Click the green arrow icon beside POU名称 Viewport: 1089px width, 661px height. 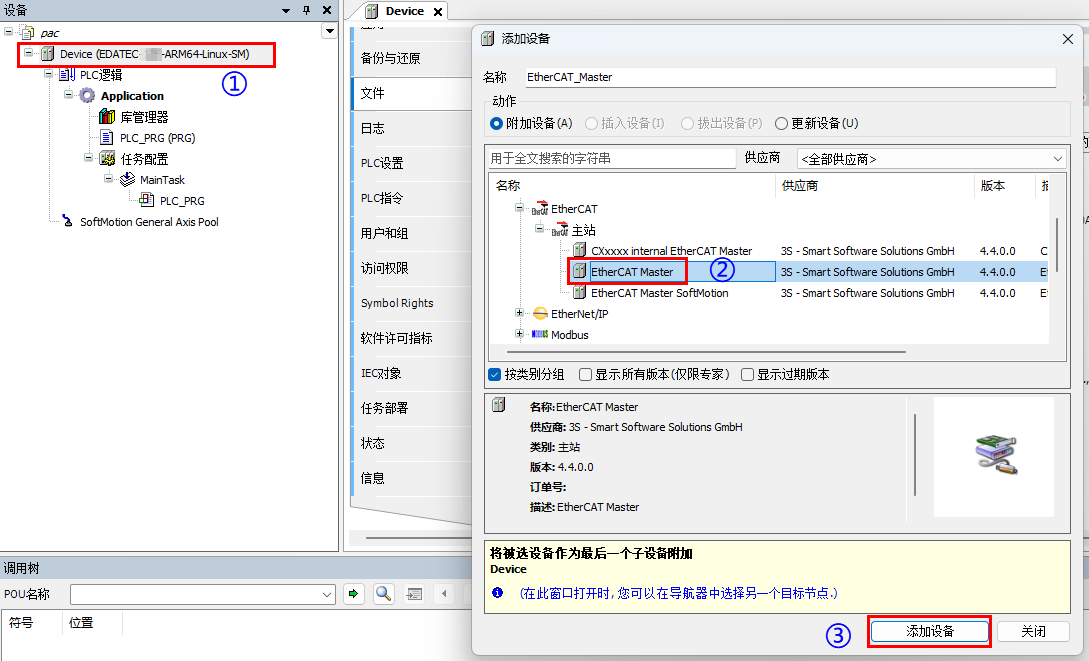click(x=353, y=594)
